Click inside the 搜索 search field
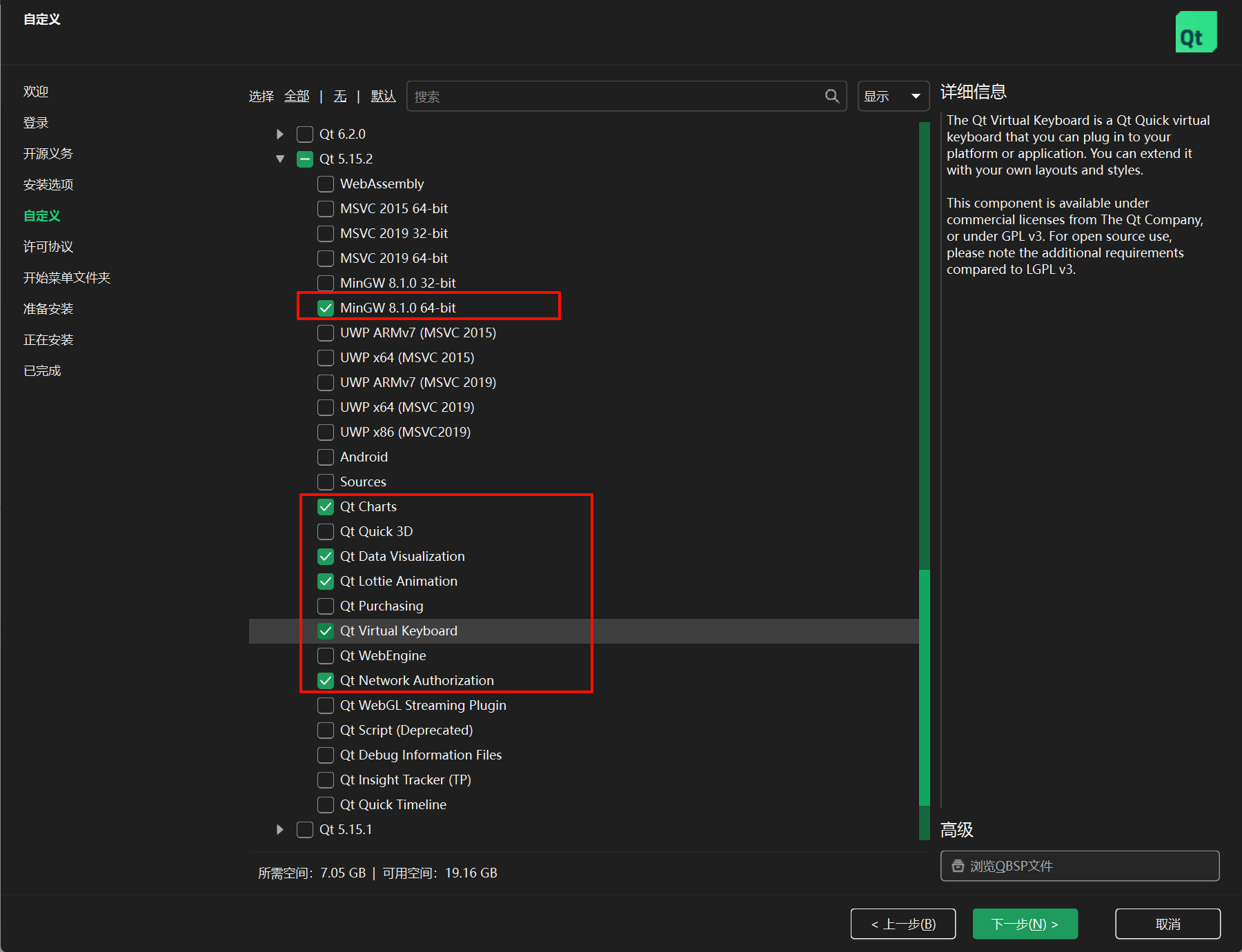 pyautogui.click(x=614, y=96)
